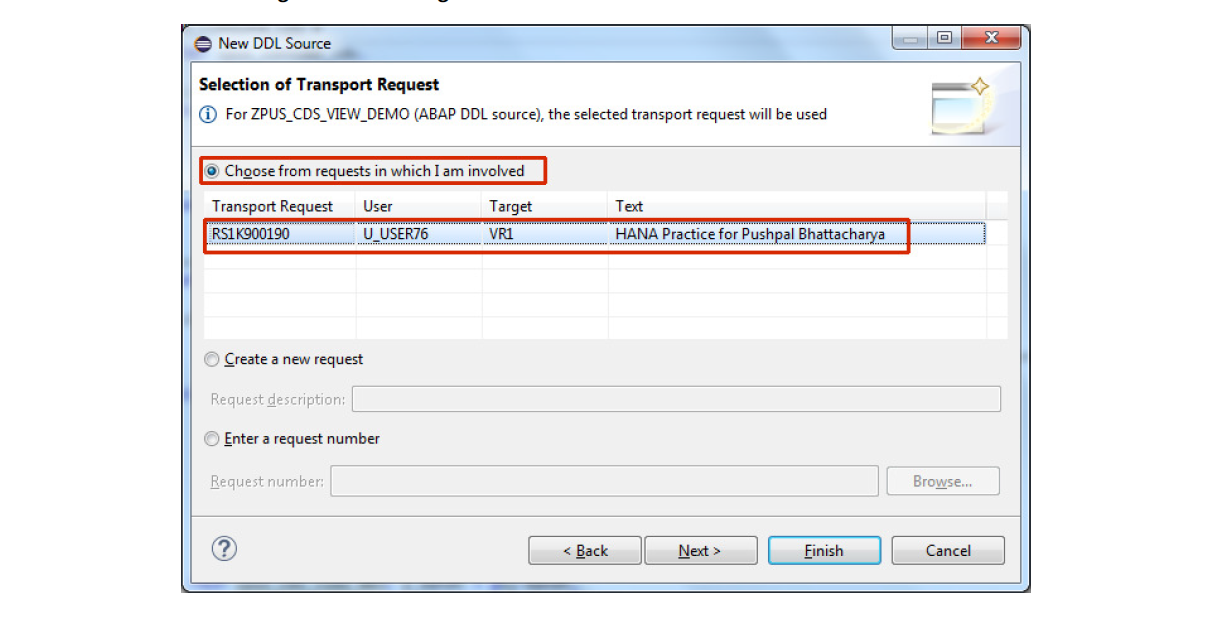The height and width of the screenshot is (623, 1226).
Task: Click the User column header
Action: click(379, 206)
